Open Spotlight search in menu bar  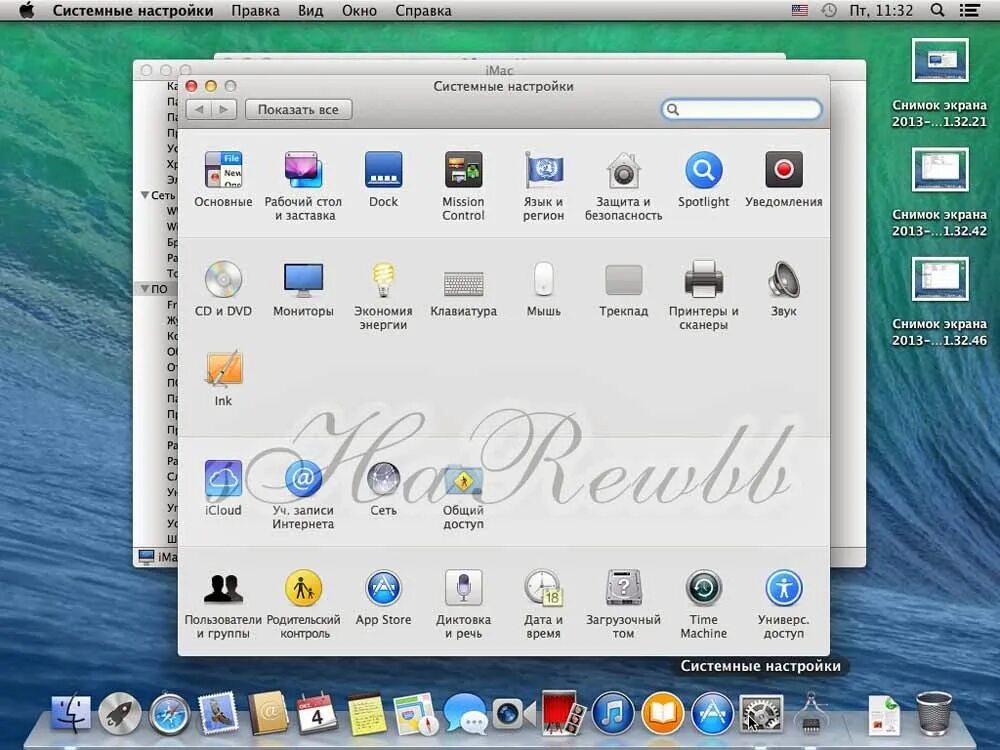(938, 10)
